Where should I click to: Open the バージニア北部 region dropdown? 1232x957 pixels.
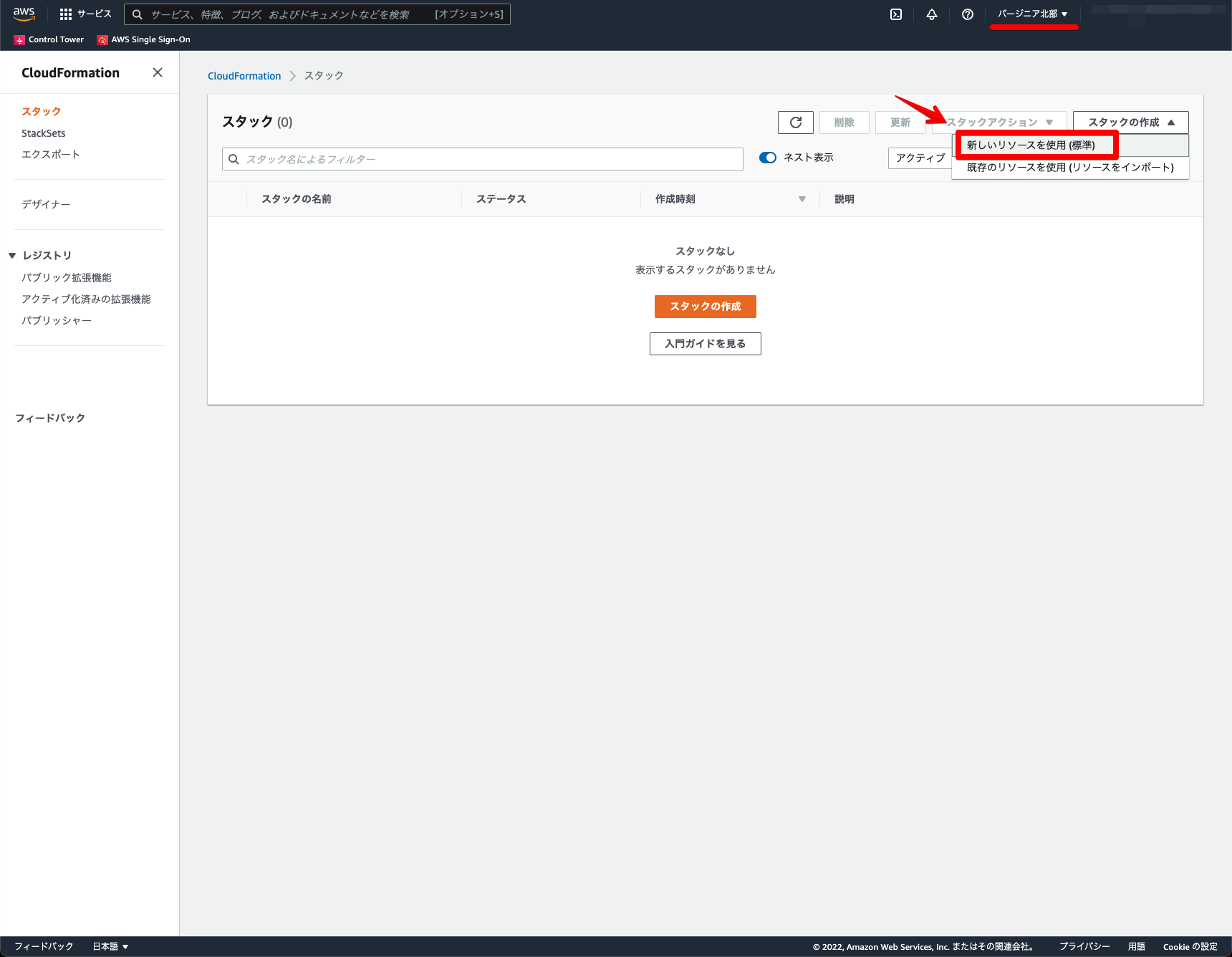pyautogui.click(x=1033, y=14)
